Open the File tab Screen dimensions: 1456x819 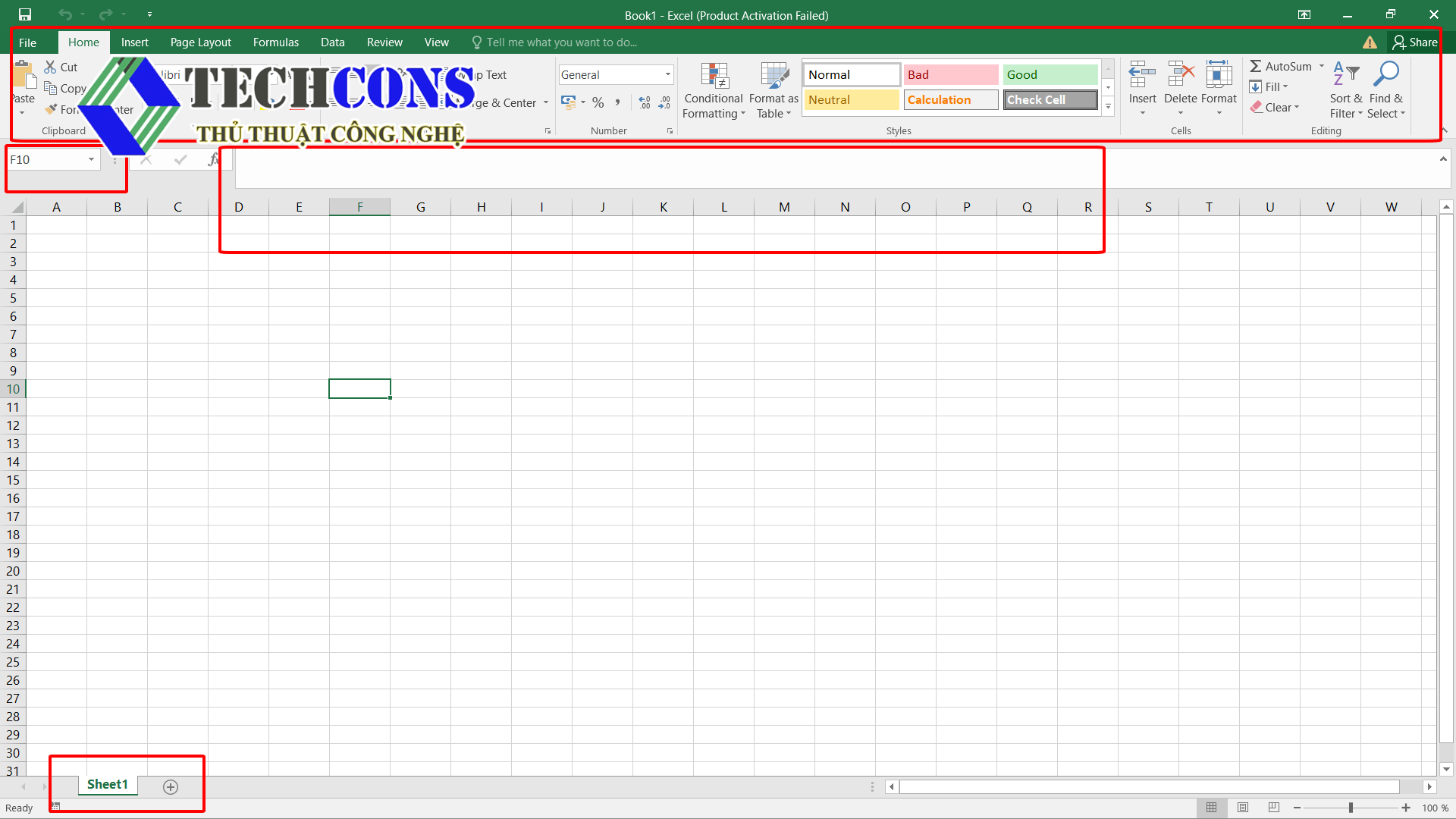pyautogui.click(x=27, y=42)
